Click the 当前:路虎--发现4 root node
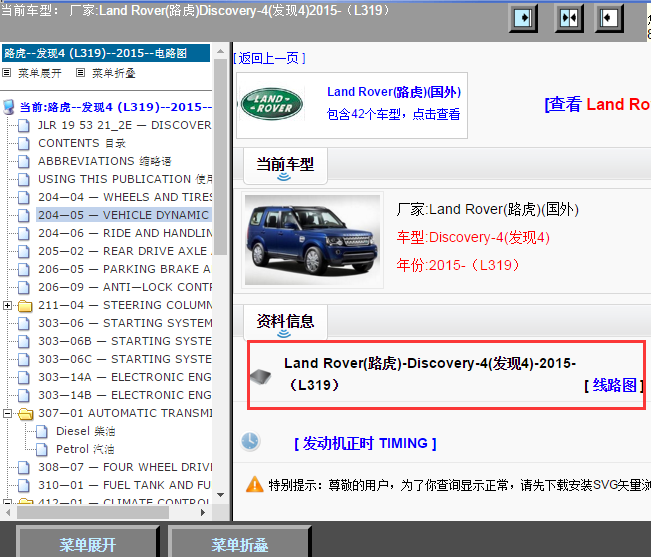The width and height of the screenshot is (651, 557). click(115, 107)
